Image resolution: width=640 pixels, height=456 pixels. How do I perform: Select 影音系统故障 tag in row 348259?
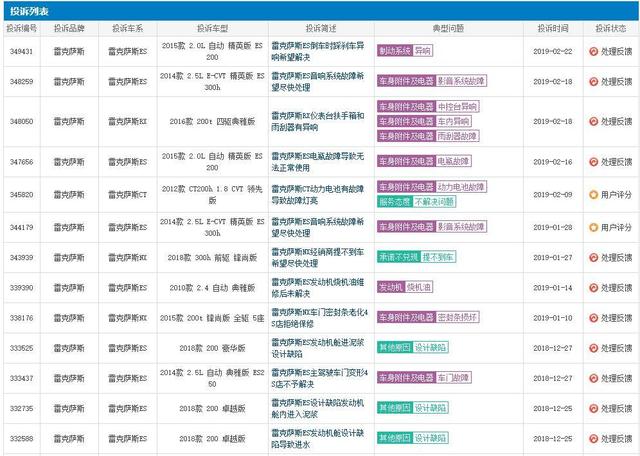[432, 81]
